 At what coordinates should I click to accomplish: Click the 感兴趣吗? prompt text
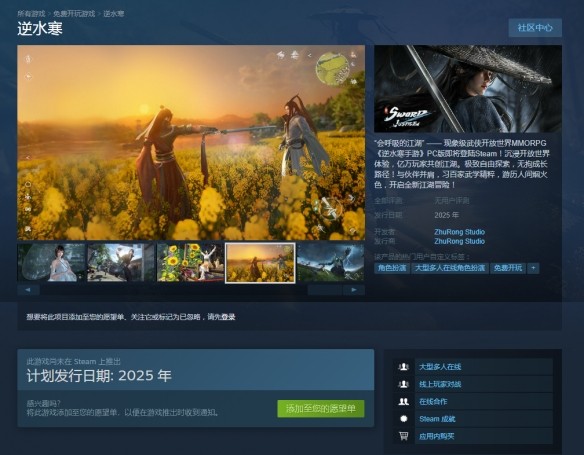coord(43,403)
